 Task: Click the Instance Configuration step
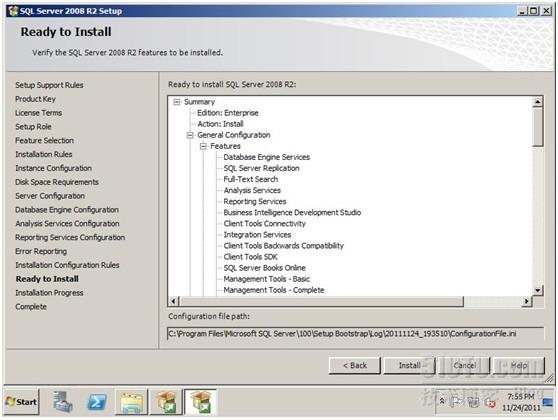coord(53,168)
